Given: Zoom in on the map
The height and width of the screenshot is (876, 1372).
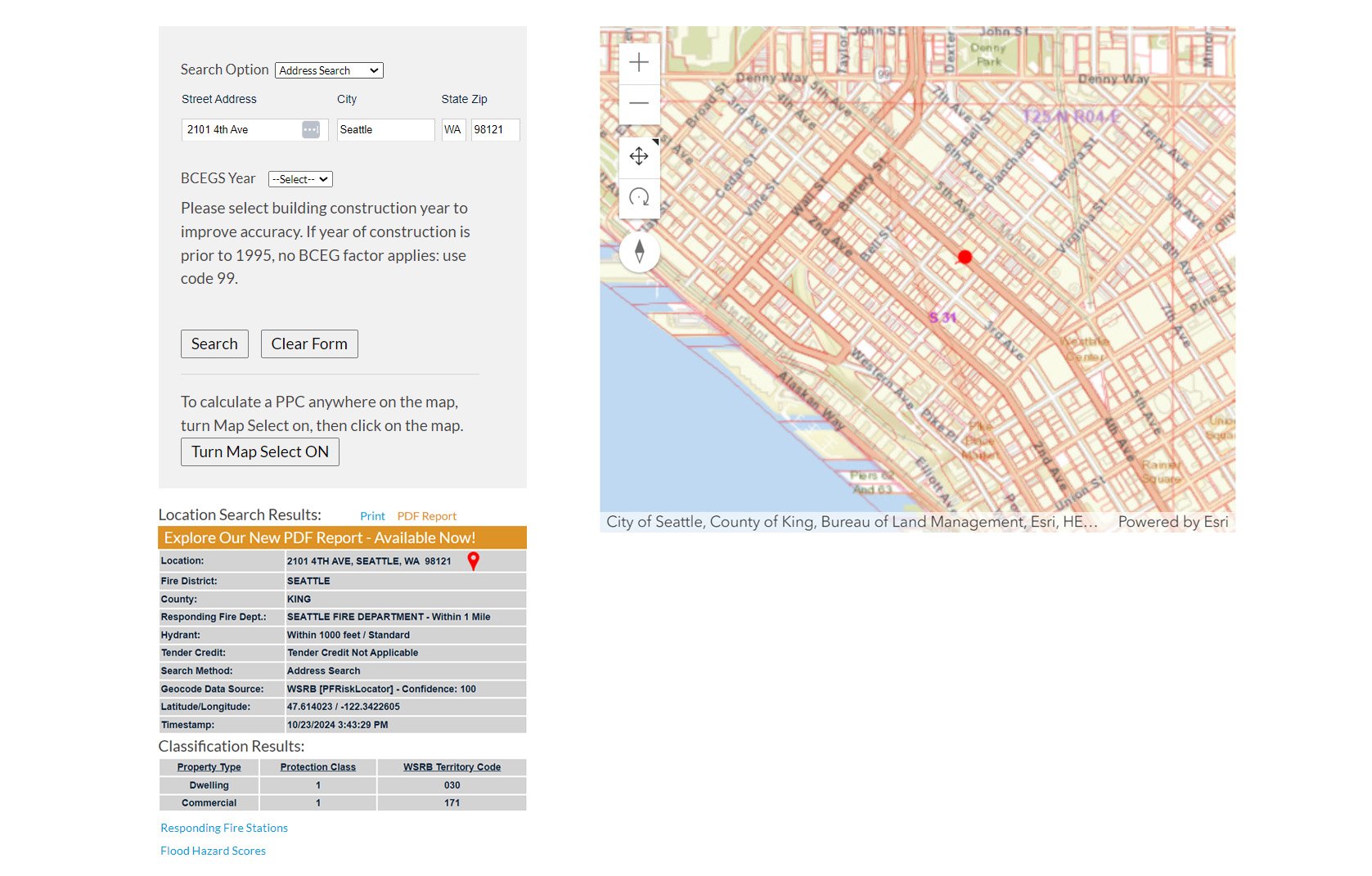Looking at the screenshot, I should 639,63.
